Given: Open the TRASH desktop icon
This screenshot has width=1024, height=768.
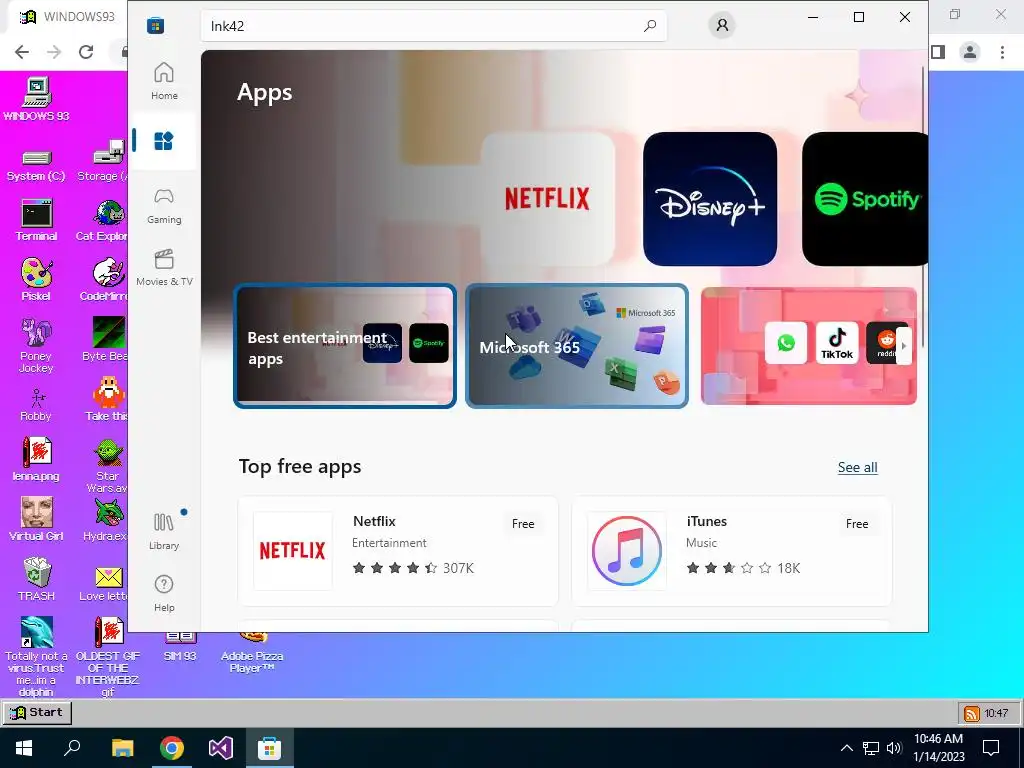Looking at the screenshot, I should [x=36, y=579].
